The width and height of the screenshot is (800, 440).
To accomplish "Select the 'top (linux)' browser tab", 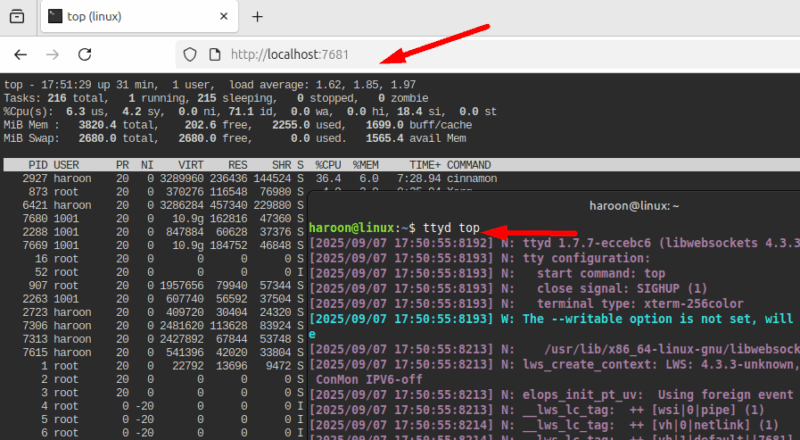I will (x=139, y=17).
